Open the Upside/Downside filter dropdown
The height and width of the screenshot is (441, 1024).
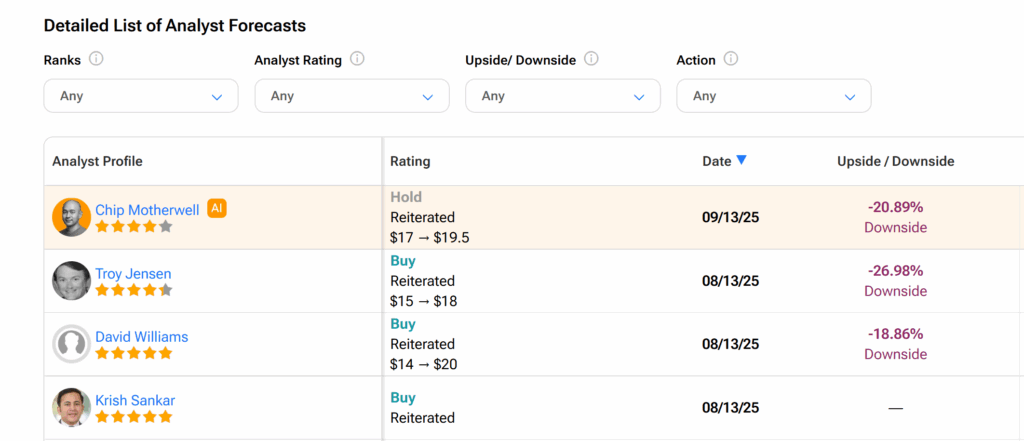562,96
